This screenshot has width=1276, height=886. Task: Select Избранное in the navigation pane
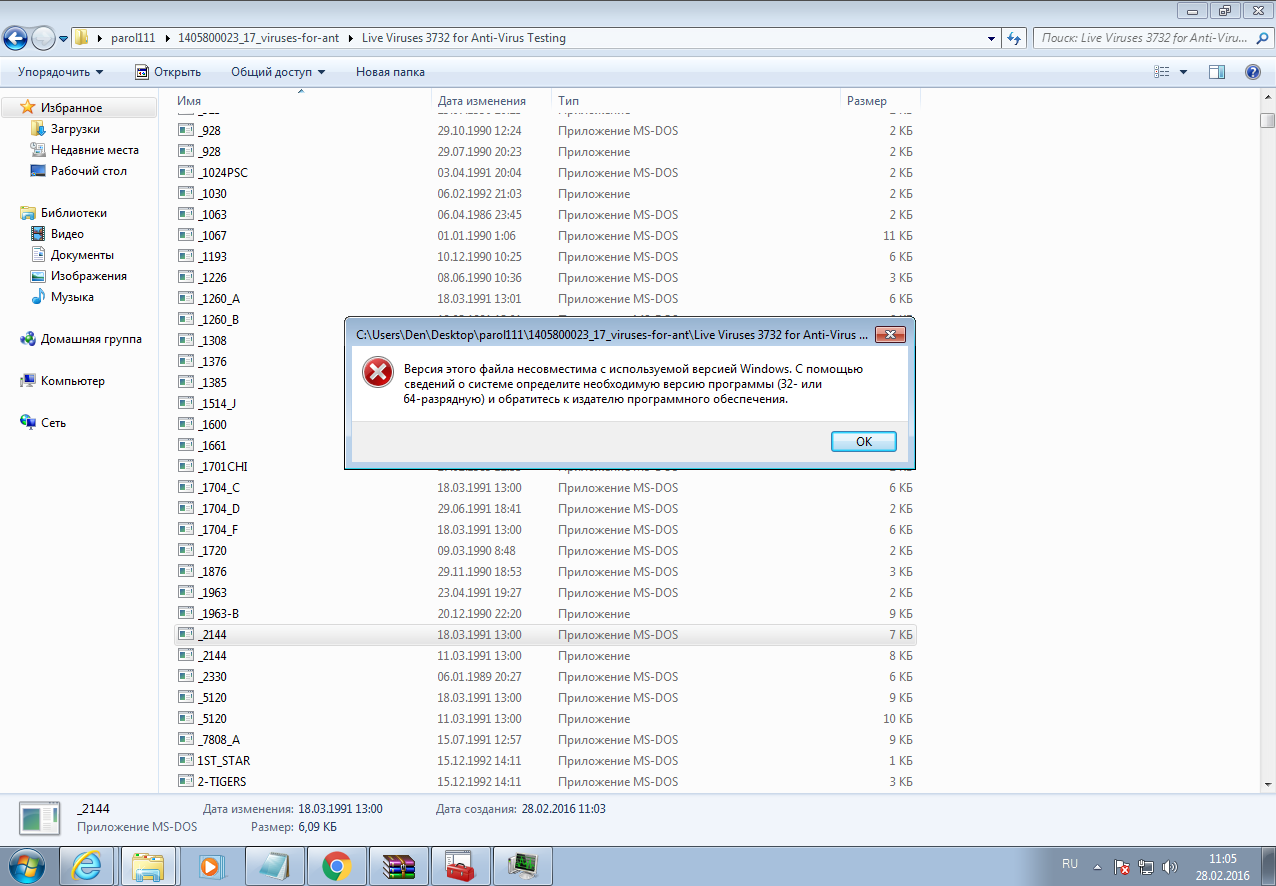tap(78, 108)
